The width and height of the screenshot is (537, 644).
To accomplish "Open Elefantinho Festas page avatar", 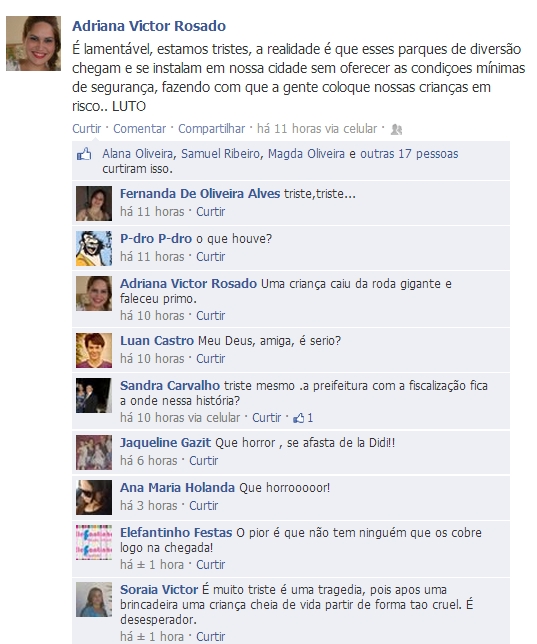I will click(94, 542).
